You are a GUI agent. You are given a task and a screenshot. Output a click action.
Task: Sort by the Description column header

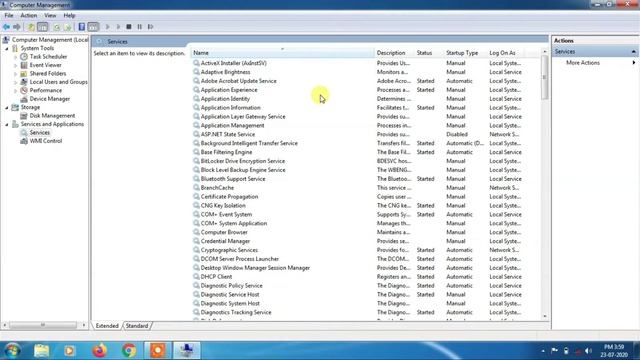click(x=394, y=53)
